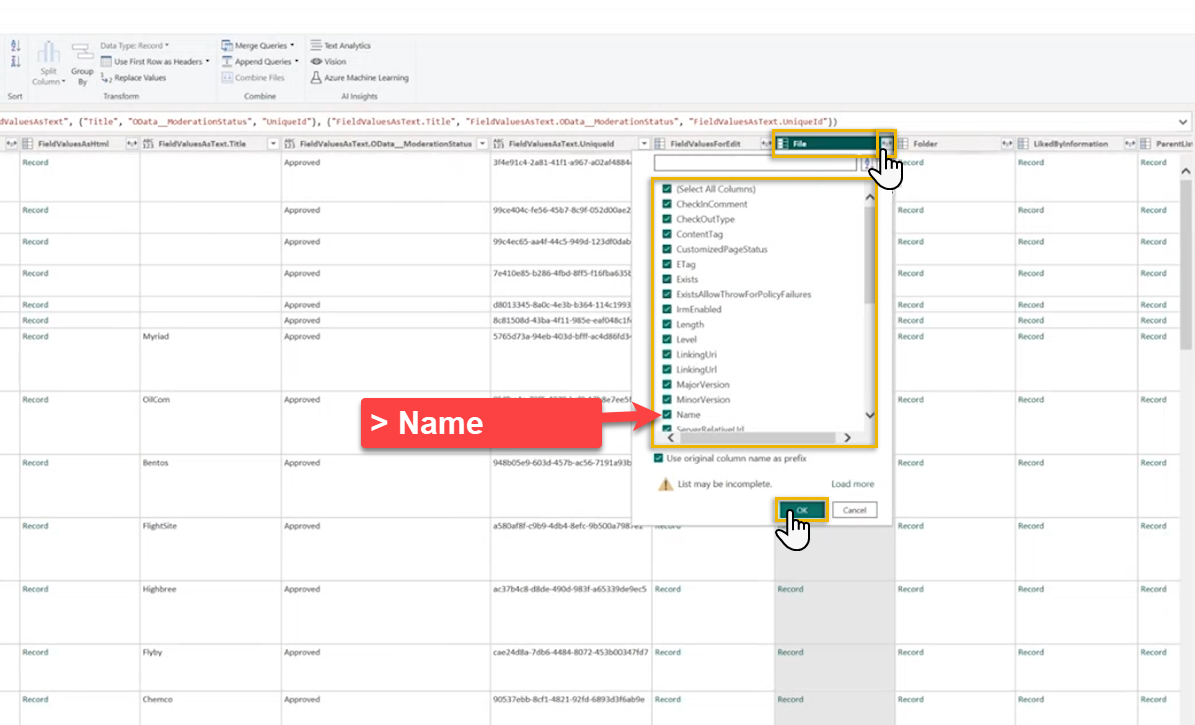Expand the Folder column using its expand icon
This screenshot has width=1195, height=725.
(1008, 144)
